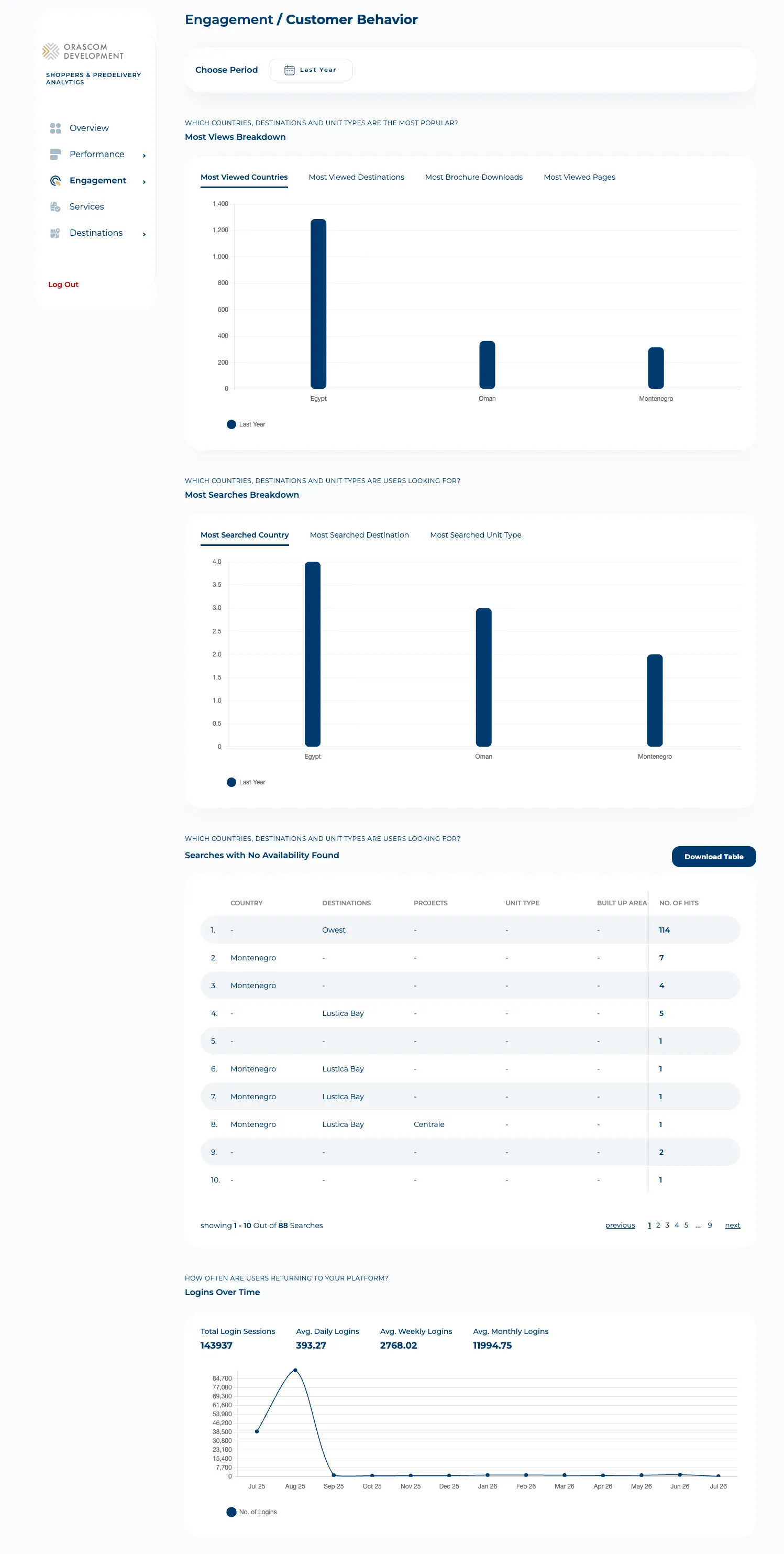Viewport: 784px width, 1554px height.
Task: Open the Overview menu item
Action: (x=89, y=128)
